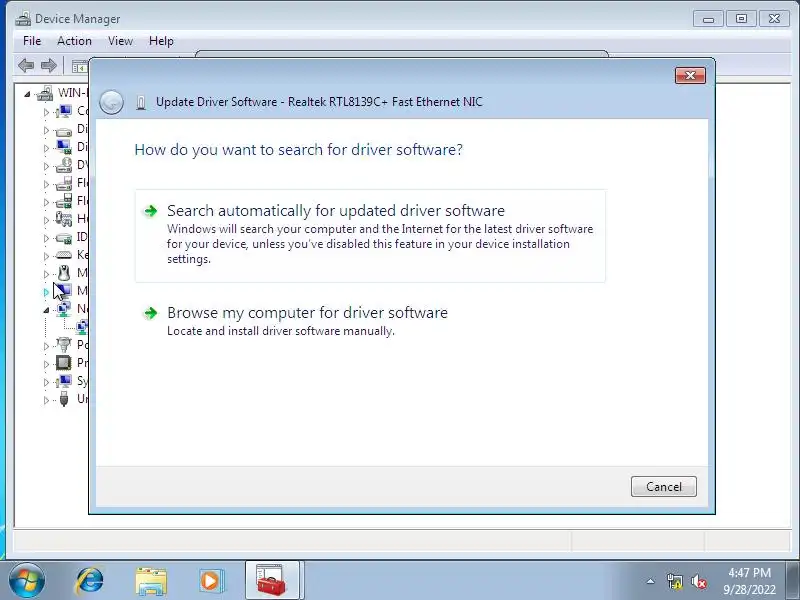
Task: Open Internet Explorer from the taskbar
Action: click(x=89, y=581)
